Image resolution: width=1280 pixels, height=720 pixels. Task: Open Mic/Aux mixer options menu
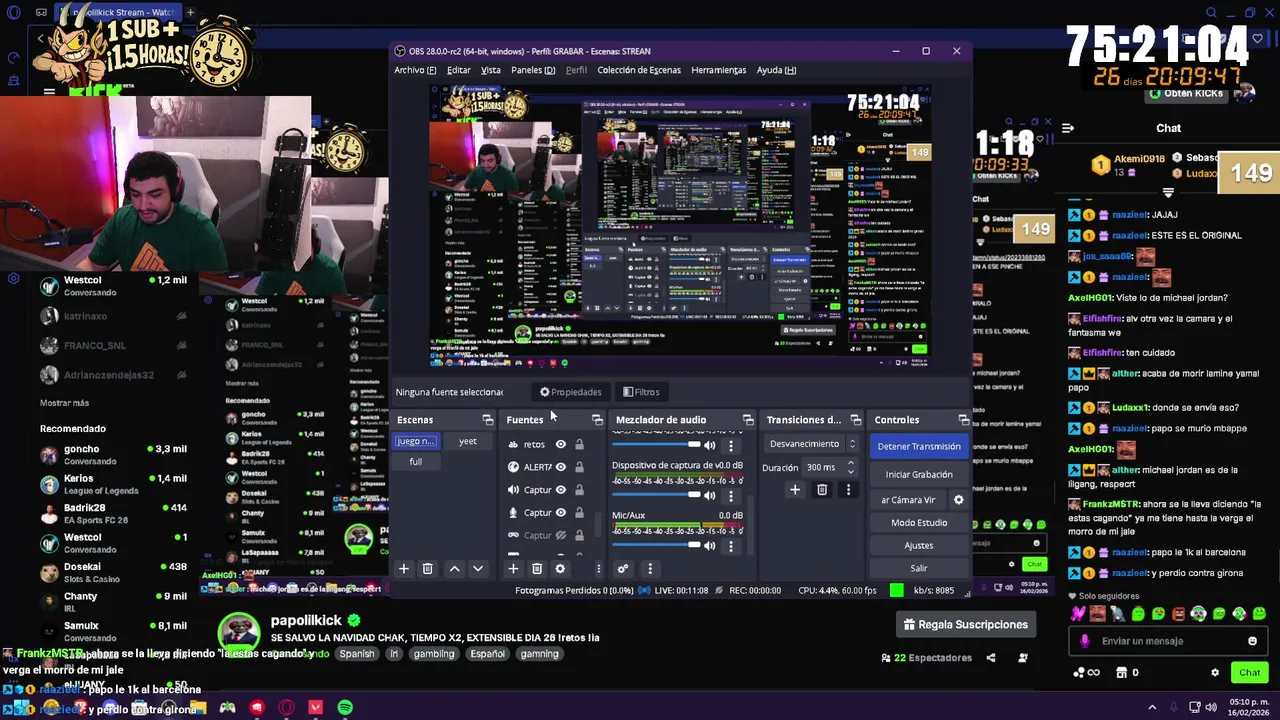[x=731, y=545]
